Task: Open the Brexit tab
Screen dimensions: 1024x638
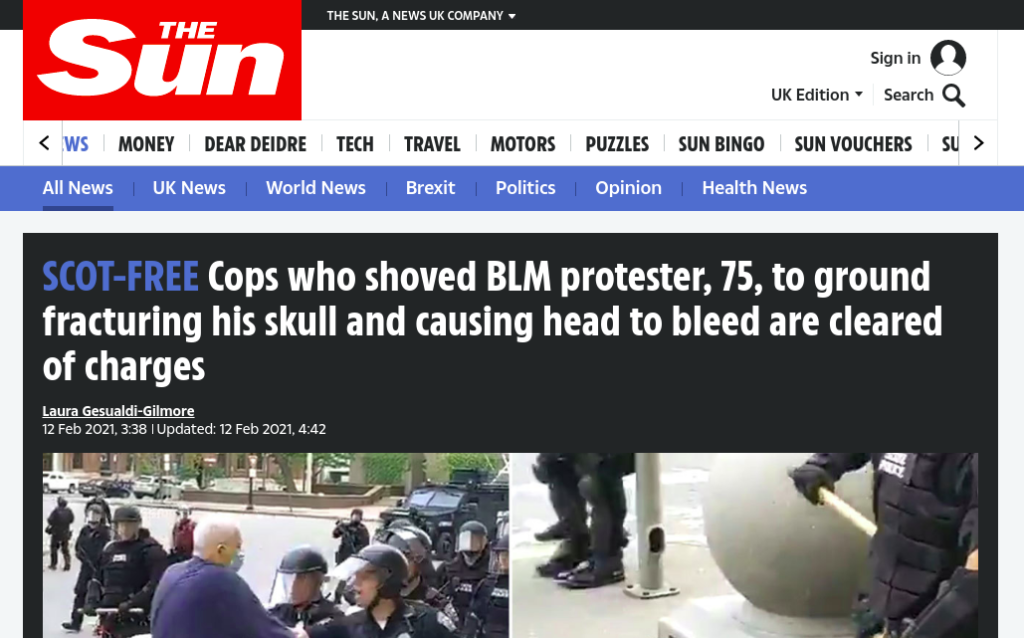Action: [430, 188]
